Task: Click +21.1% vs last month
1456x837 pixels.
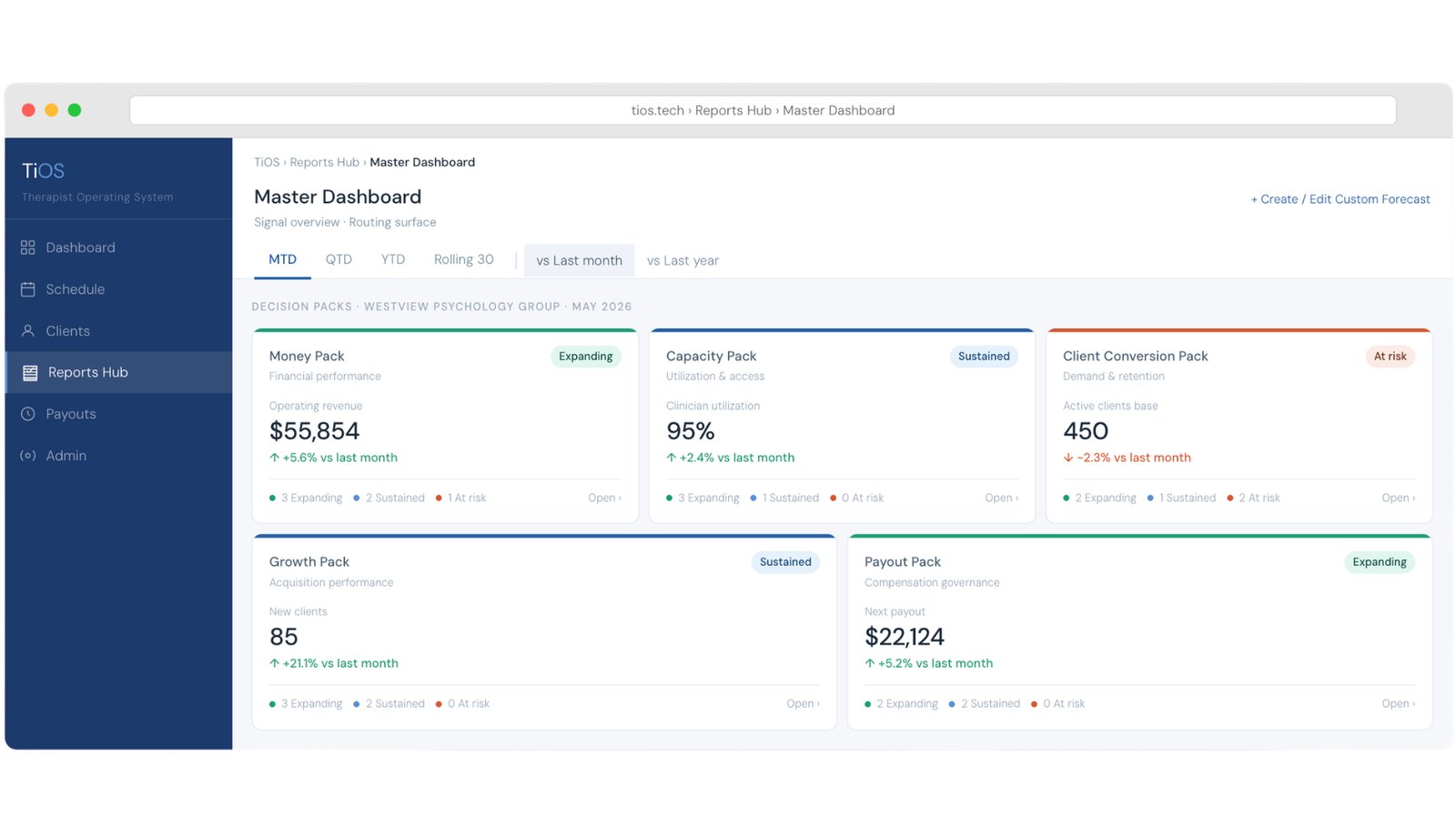Action: [334, 663]
